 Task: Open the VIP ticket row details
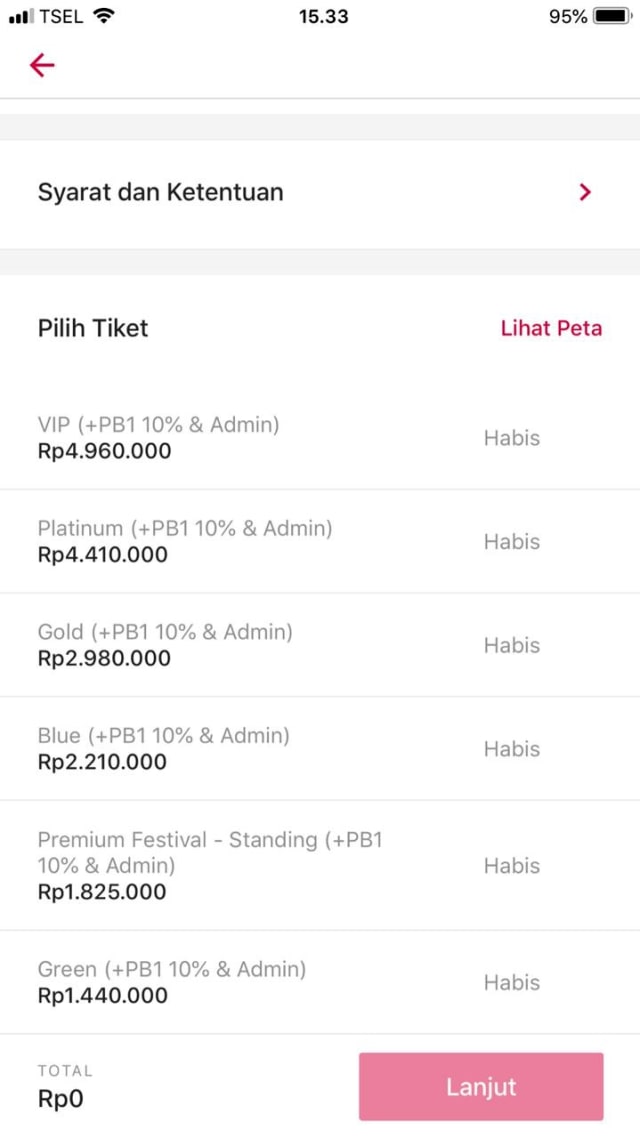click(x=160, y=437)
